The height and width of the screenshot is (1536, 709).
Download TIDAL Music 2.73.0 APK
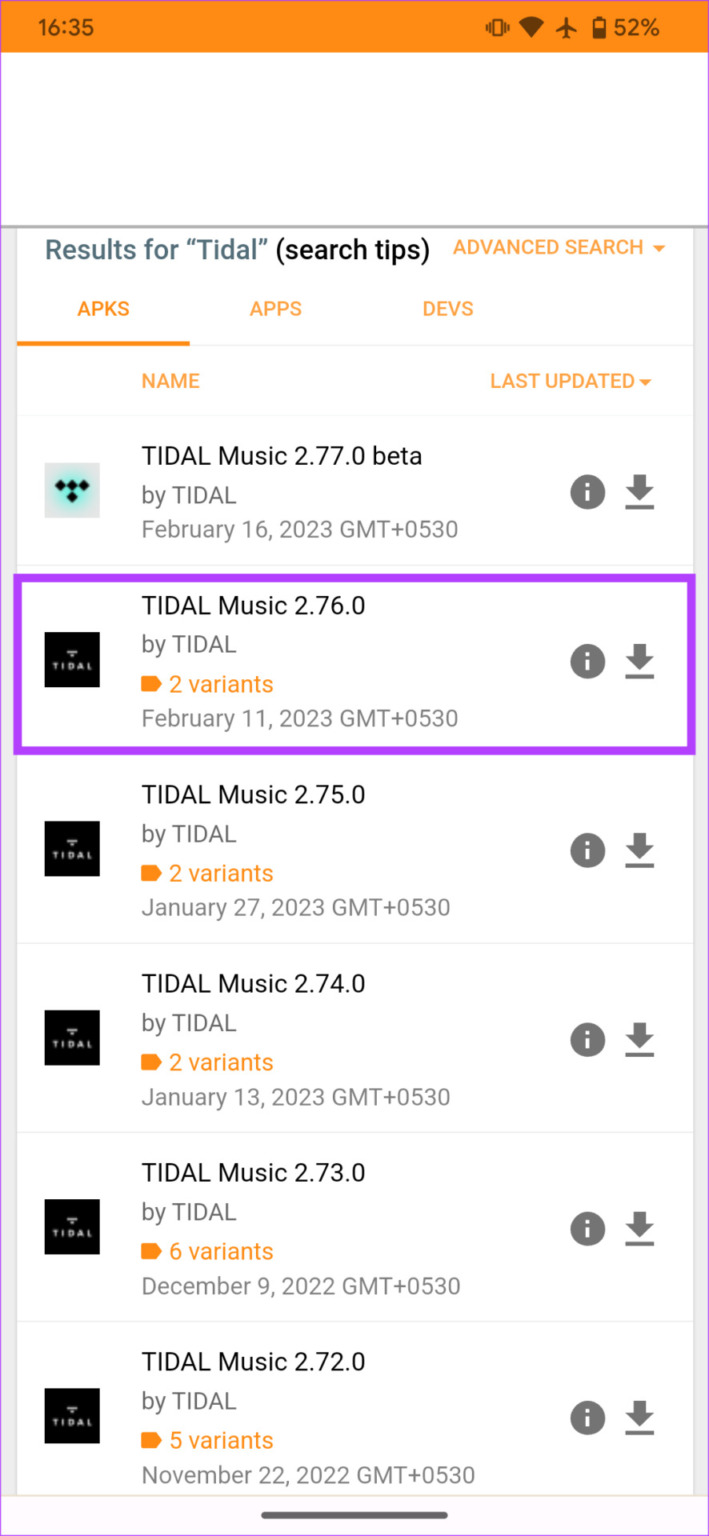[x=639, y=1228]
